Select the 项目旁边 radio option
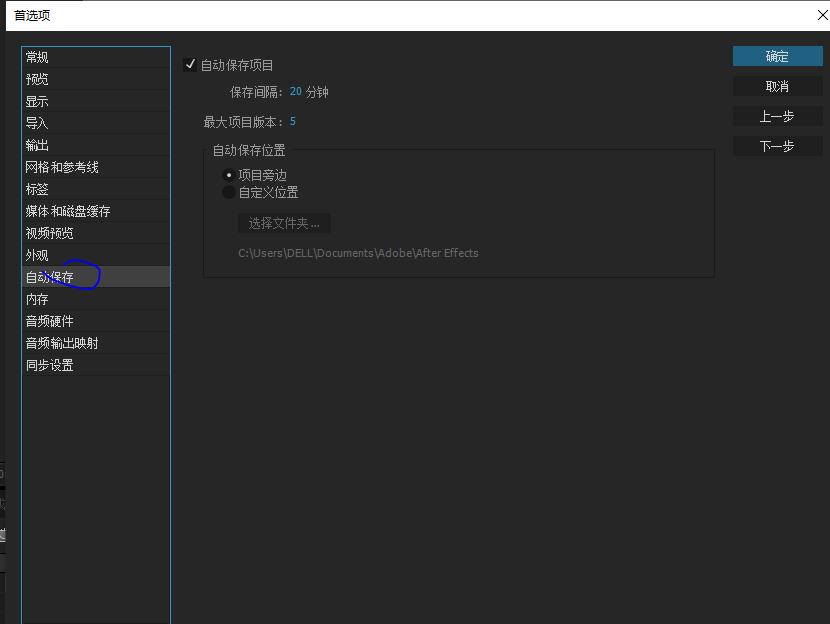This screenshot has height=624, width=830. [x=229, y=175]
